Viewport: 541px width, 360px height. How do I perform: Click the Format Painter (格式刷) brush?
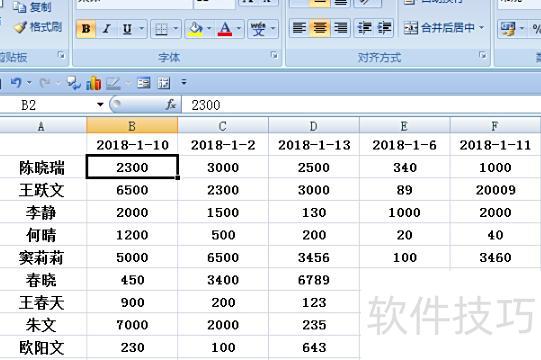click(x=39, y=27)
